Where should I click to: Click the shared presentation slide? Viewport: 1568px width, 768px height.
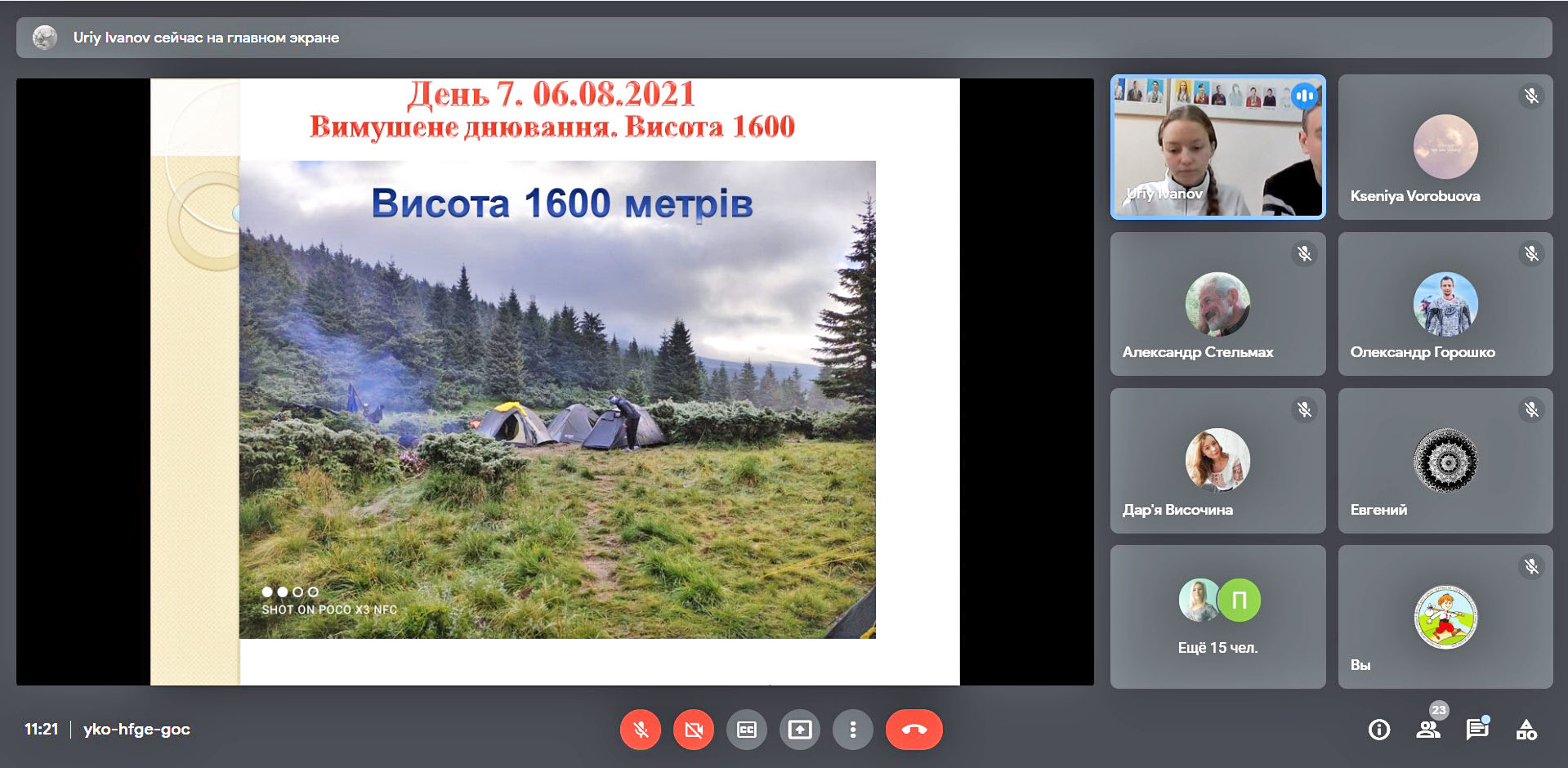click(x=555, y=382)
